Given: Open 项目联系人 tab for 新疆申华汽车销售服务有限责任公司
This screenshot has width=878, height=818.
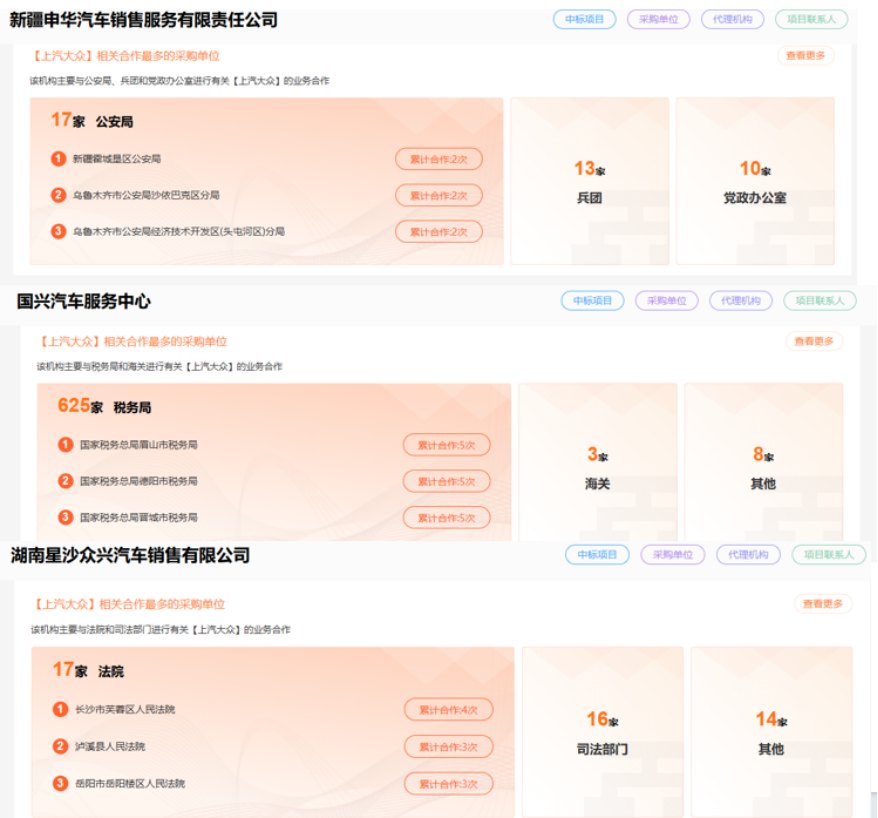Looking at the screenshot, I should tap(811, 19).
